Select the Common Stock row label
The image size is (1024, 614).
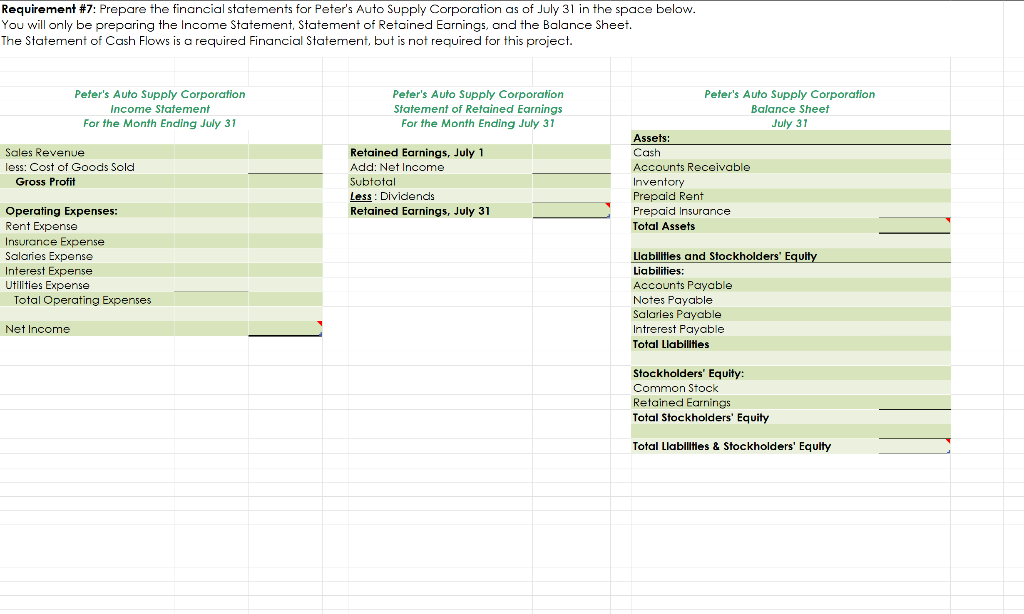pyautogui.click(x=790, y=388)
